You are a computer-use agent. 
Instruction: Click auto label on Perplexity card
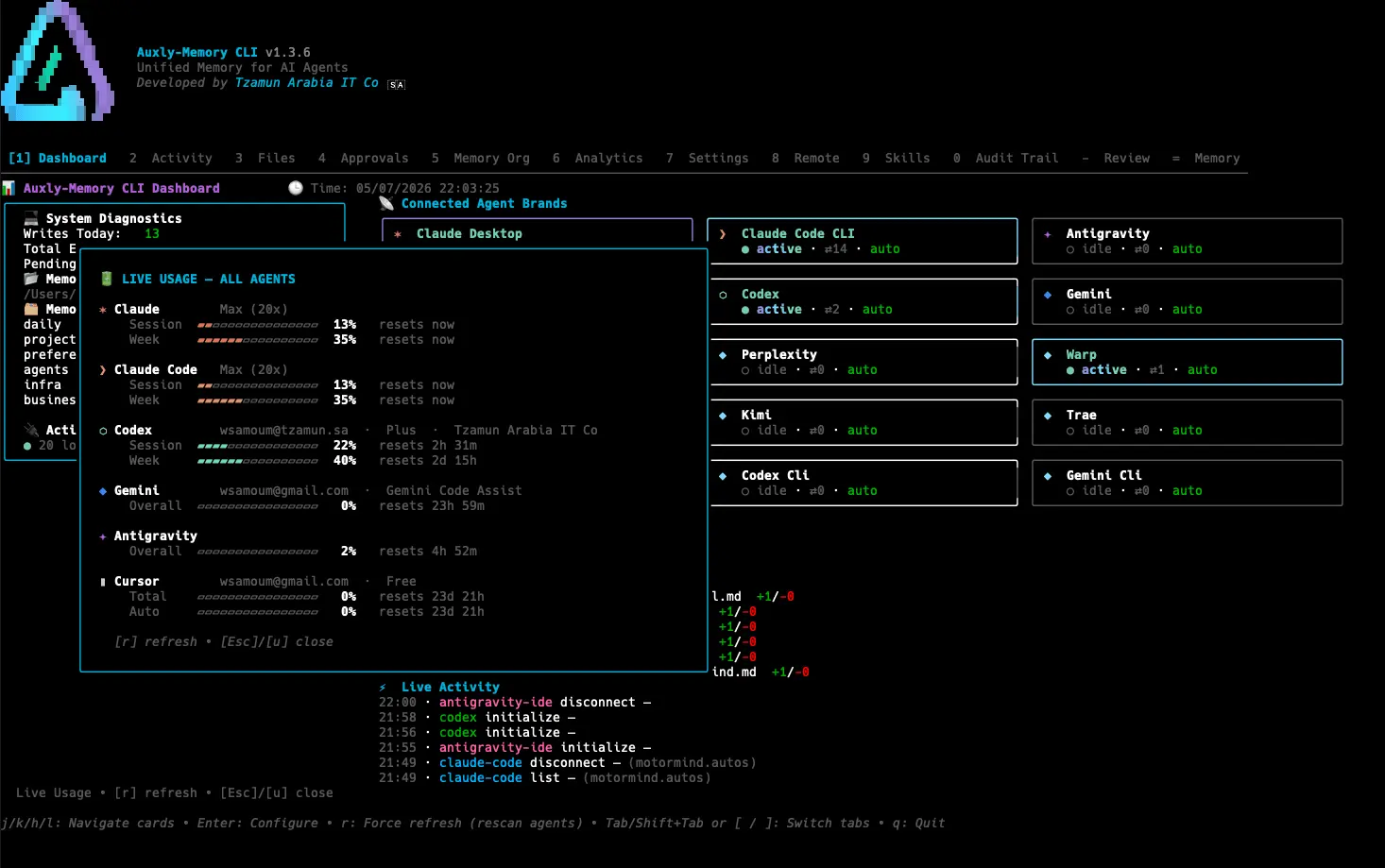click(x=863, y=370)
